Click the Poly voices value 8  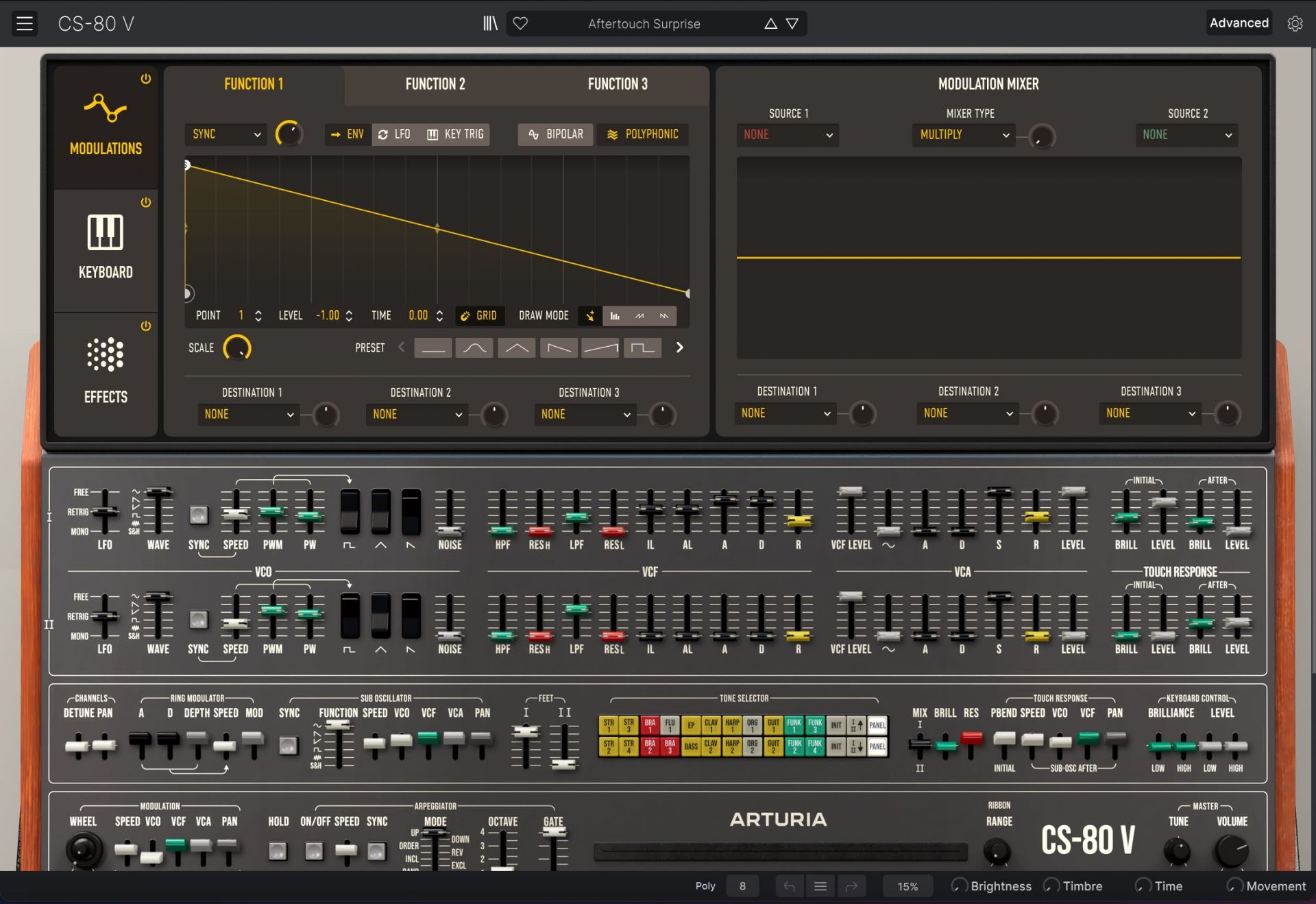pyautogui.click(x=742, y=886)
